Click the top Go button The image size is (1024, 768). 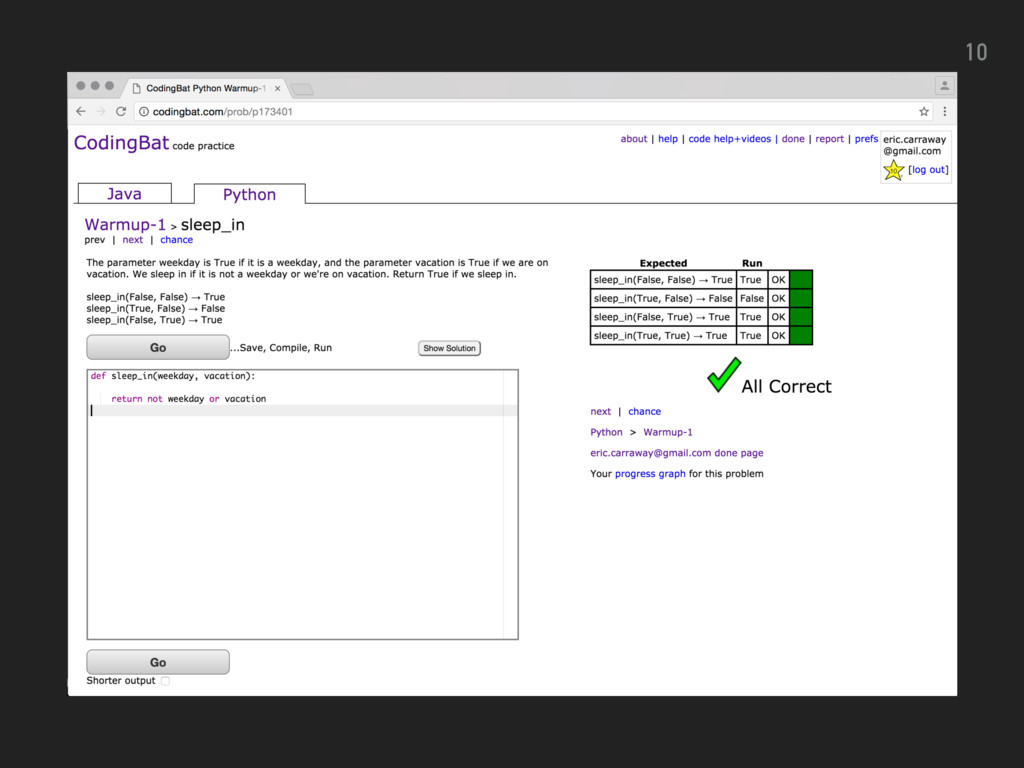(158, 347)
